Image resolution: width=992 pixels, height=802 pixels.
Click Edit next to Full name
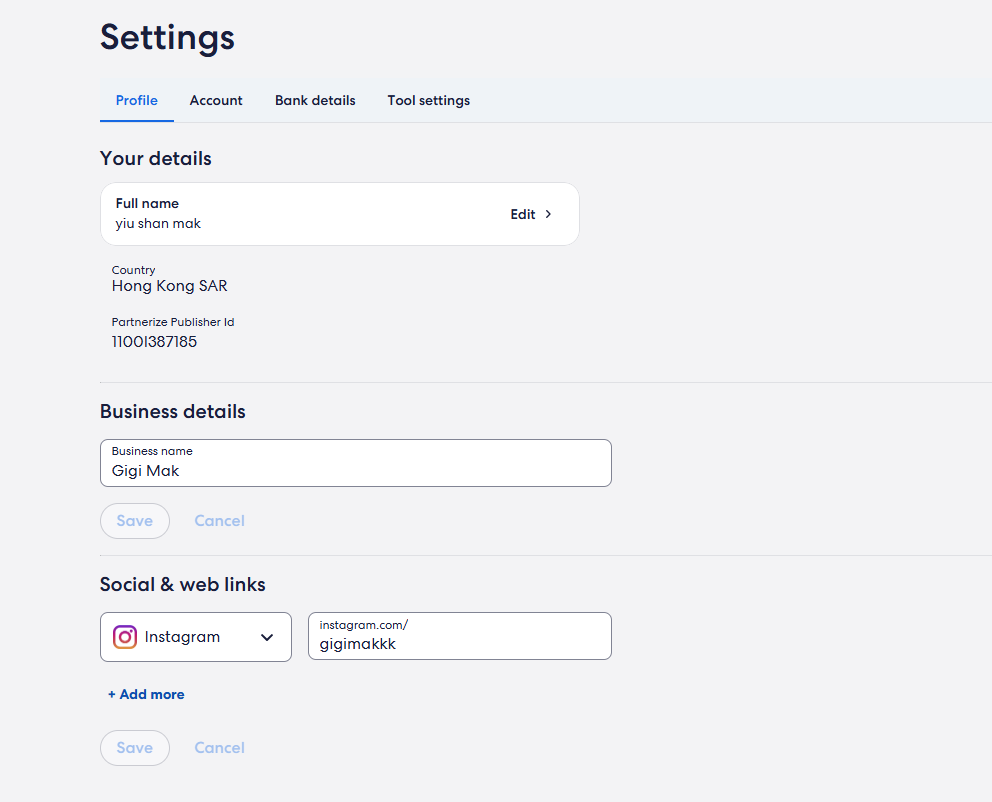pos(523,214)
